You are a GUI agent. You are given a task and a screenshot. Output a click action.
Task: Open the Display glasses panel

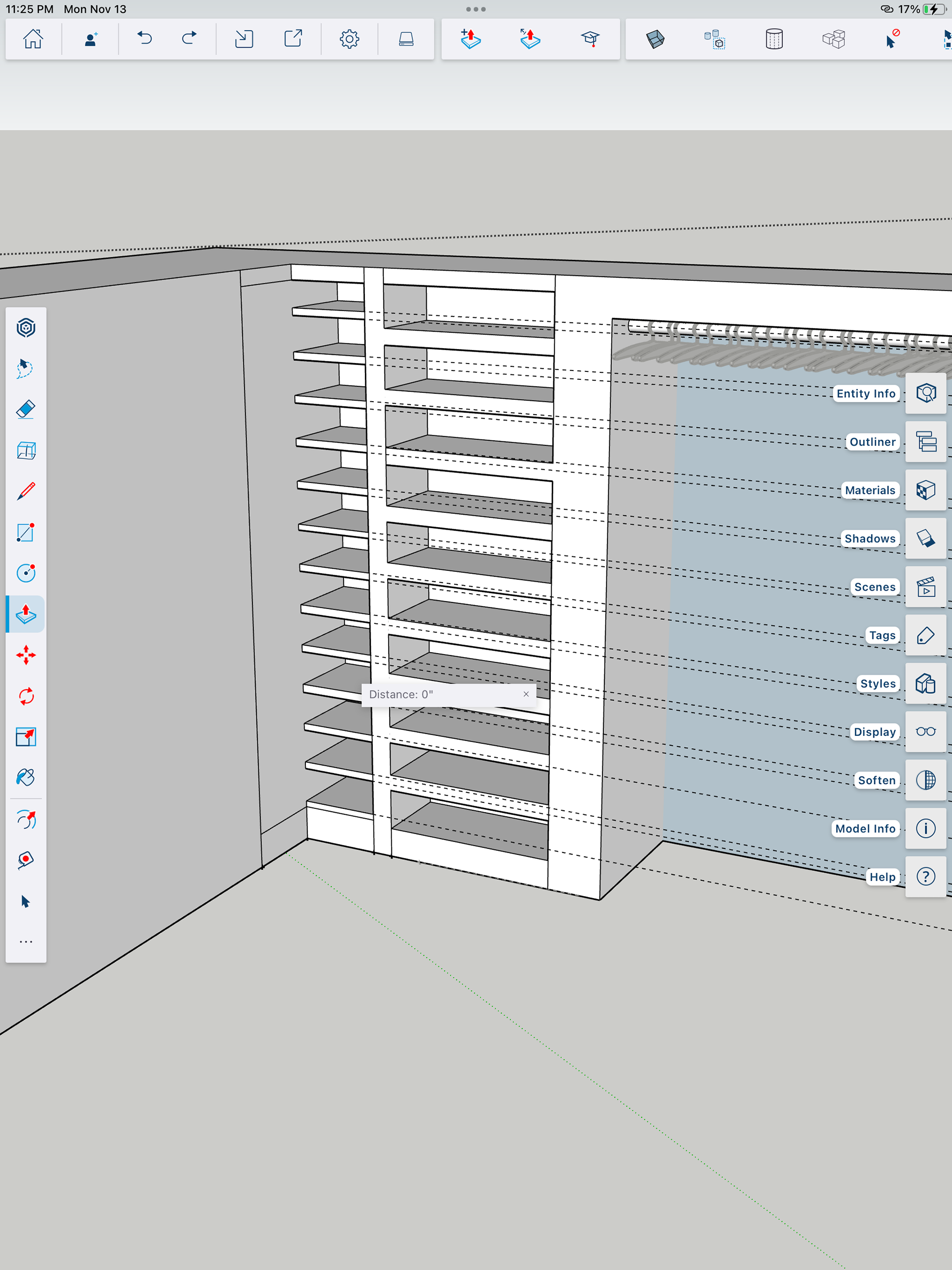(x=925, y=732)
